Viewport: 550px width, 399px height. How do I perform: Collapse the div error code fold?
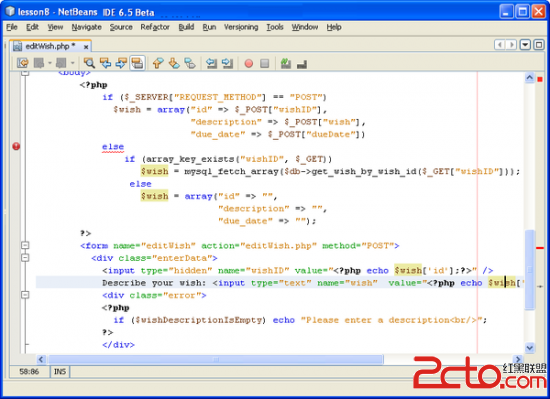click(25, 295)
